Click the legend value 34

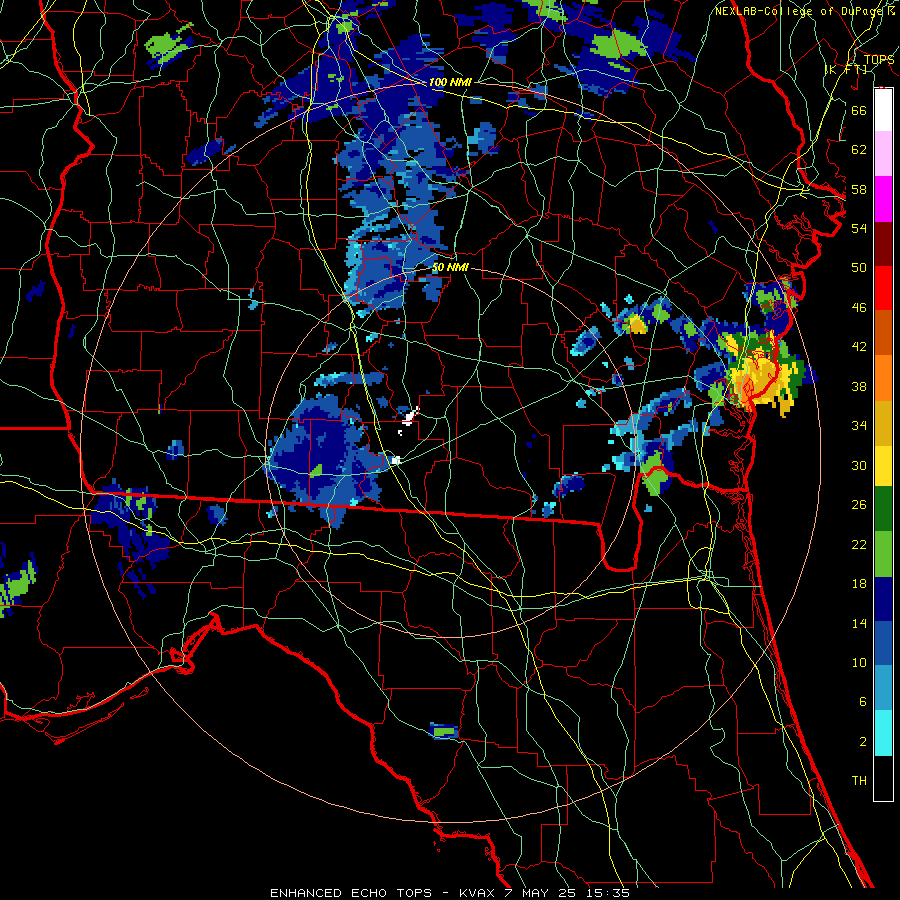[x=859, y=426]
